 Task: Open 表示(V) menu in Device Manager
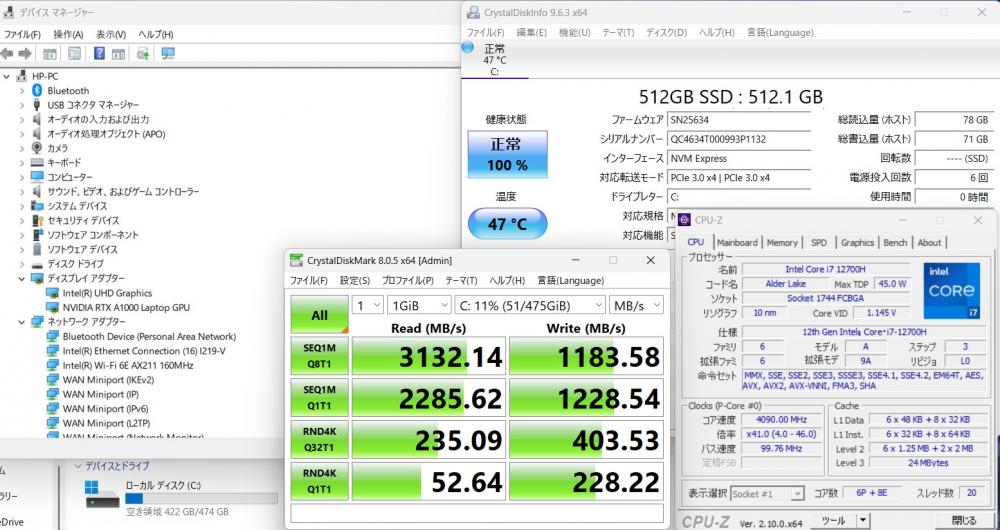(111, 34)
